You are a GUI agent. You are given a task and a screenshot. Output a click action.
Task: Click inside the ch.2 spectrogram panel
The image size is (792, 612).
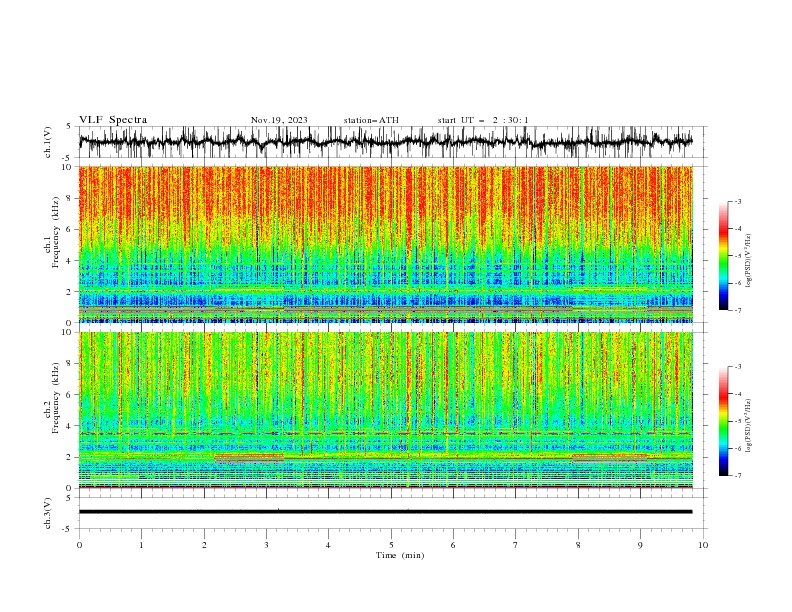click(385, 410)
